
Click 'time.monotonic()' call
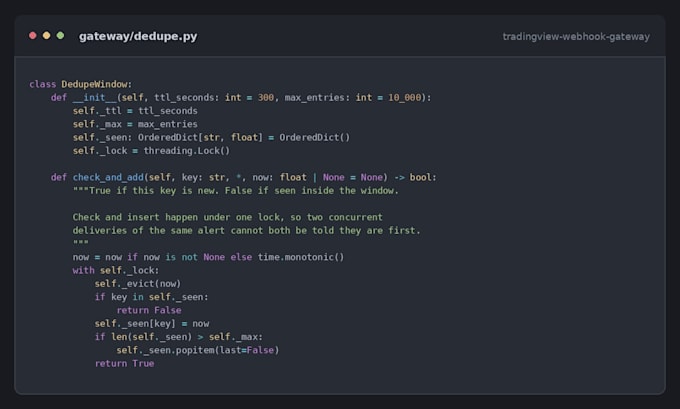(x=301, y=257)
